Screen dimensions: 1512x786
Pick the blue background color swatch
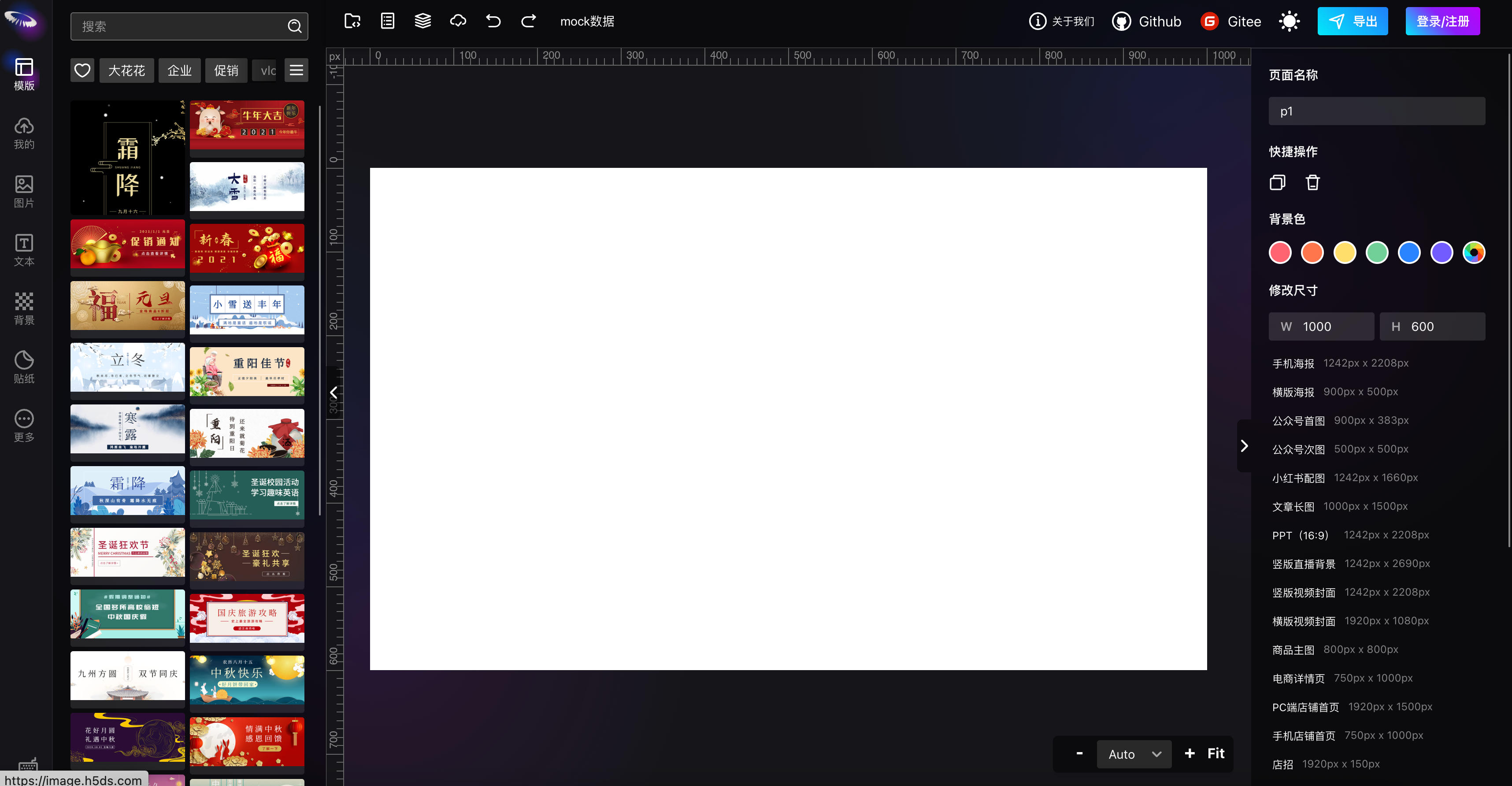click(x=1409, y=252)
